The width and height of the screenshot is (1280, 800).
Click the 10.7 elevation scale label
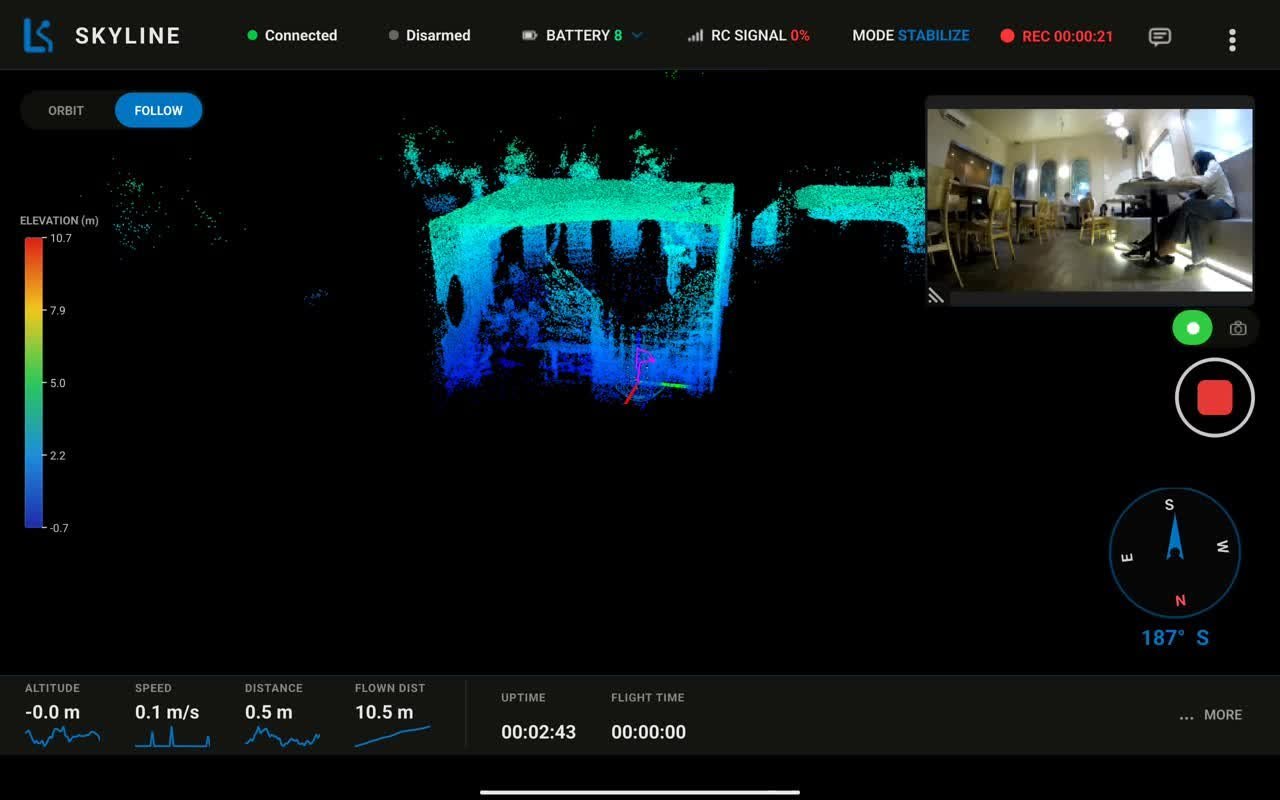60,238
